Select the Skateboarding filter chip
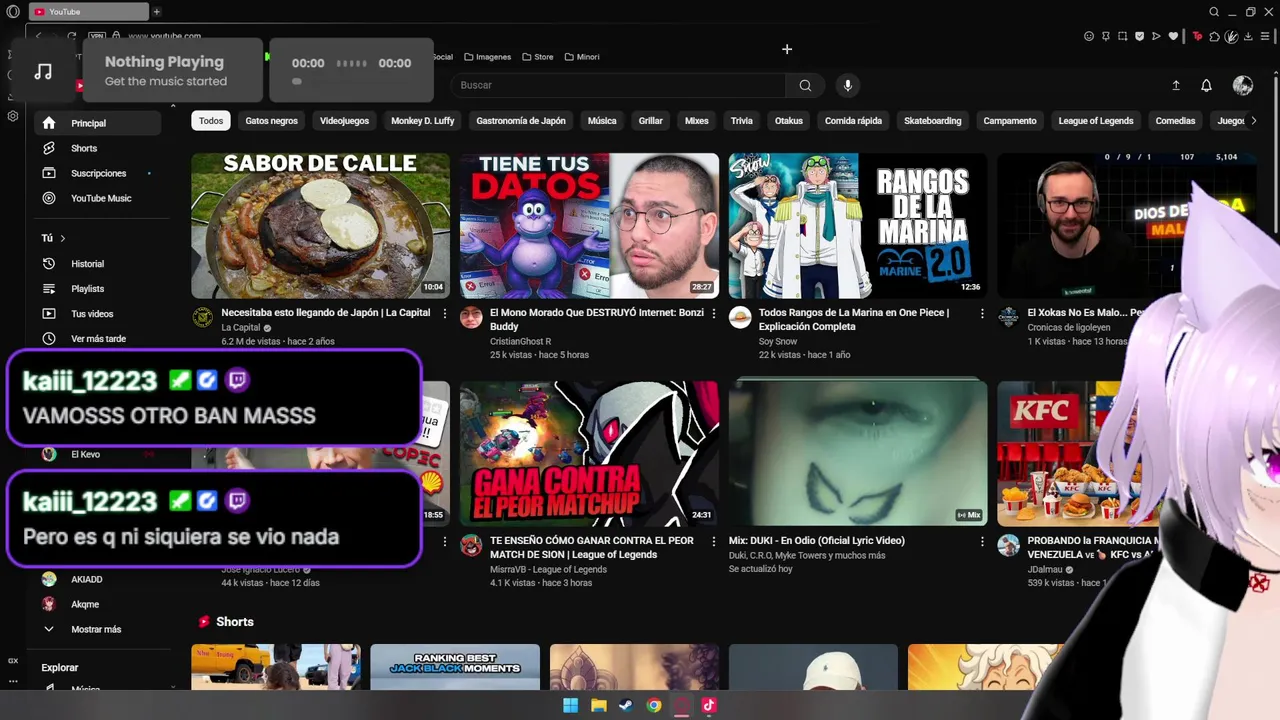 click(x=933, y=121)
